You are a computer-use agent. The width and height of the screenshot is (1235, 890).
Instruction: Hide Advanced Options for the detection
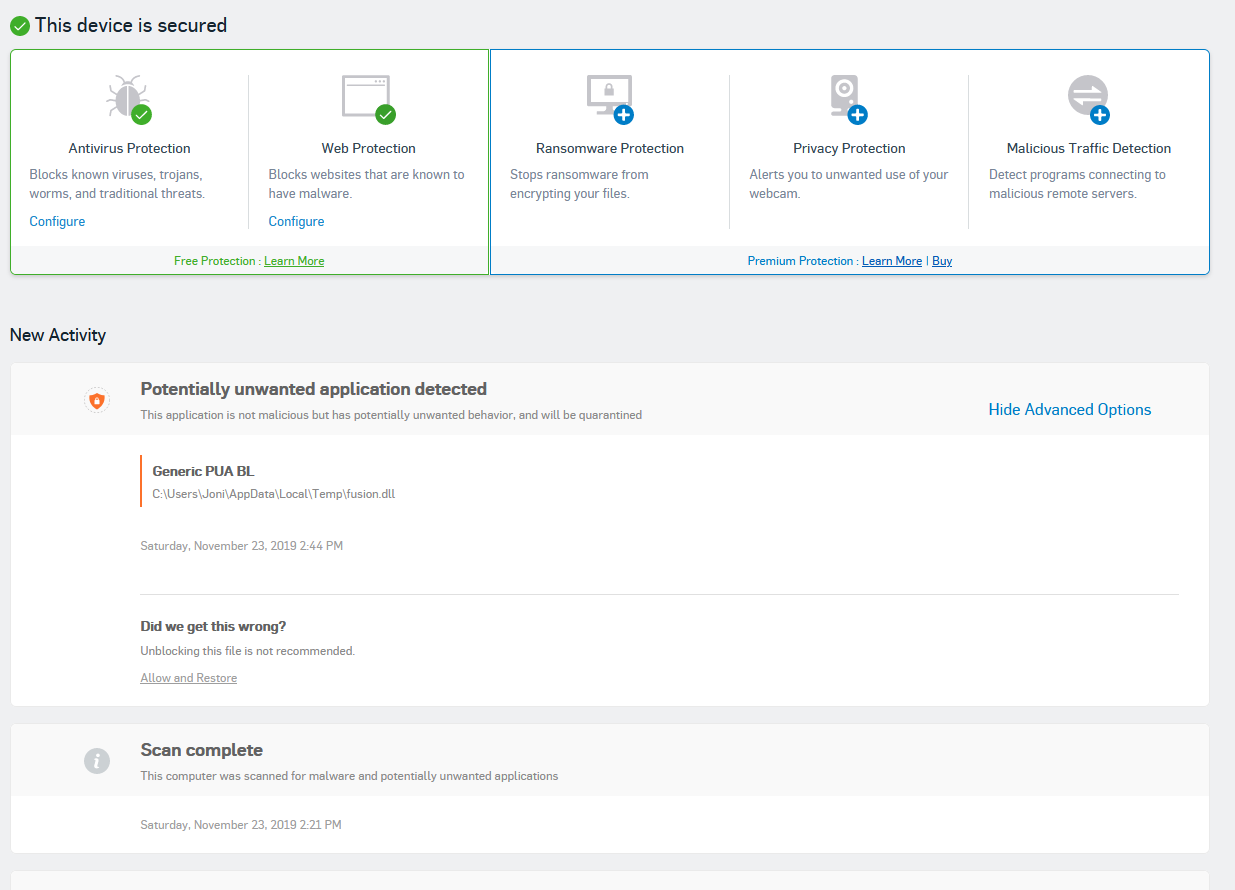tap(1069, 409)
